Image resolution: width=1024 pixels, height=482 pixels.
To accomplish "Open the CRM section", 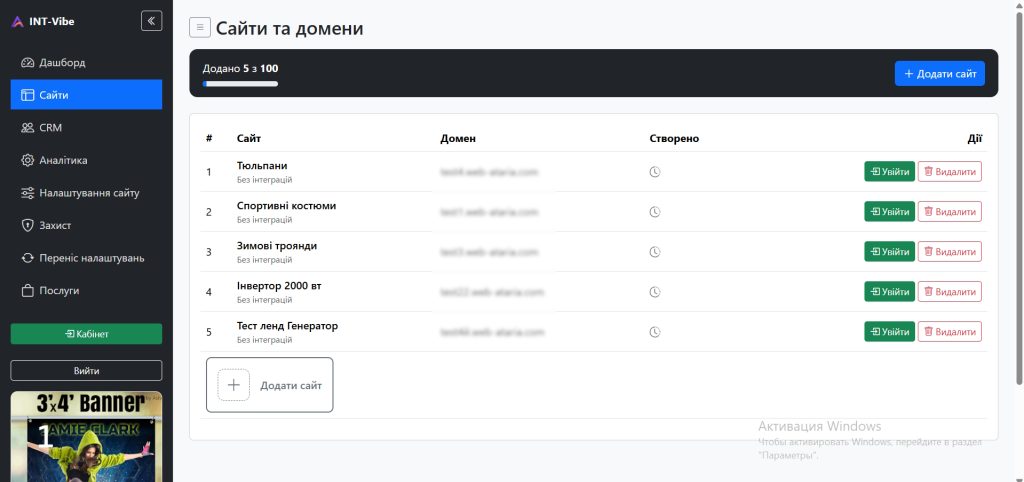I will pos(86,127).
